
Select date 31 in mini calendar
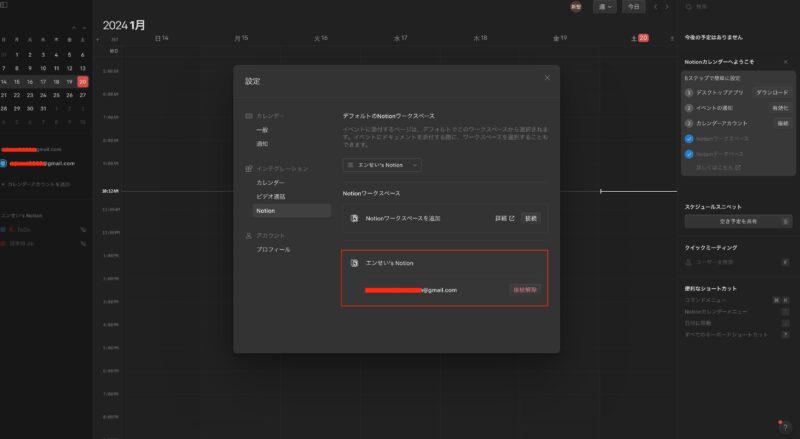point(43,108)
